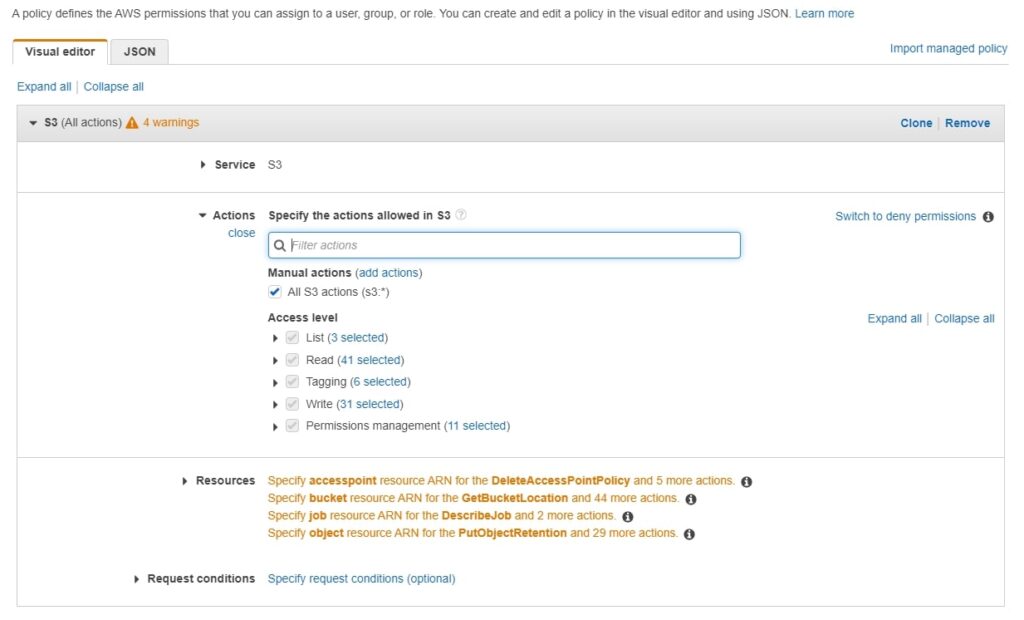Click the info icon after object resource warning
Image resolution: width=1024 pixels, height=620 pixels.
(x=688, y=533)
